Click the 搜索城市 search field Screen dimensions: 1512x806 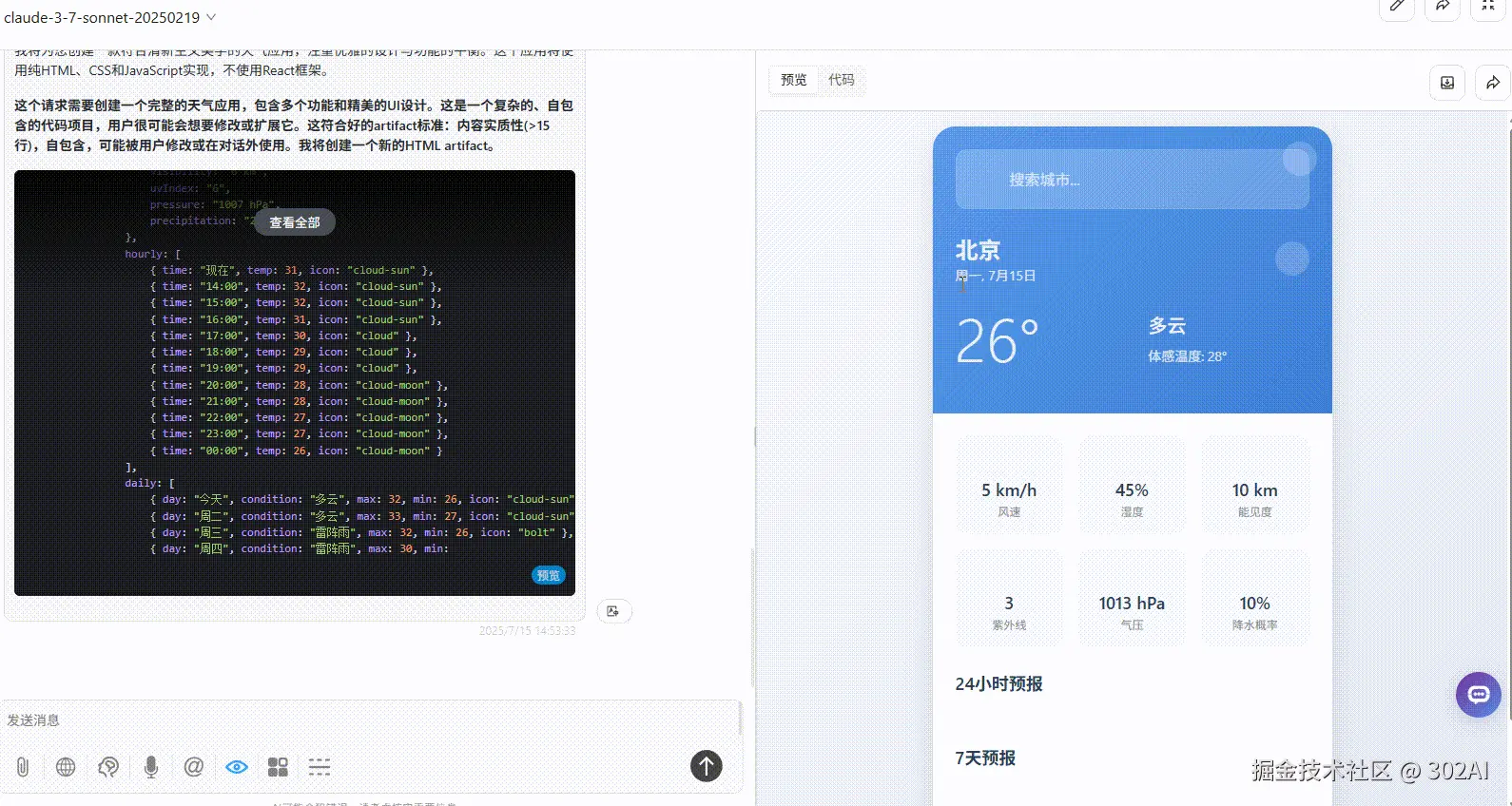pyautogui.click(x=1132, y=179)
